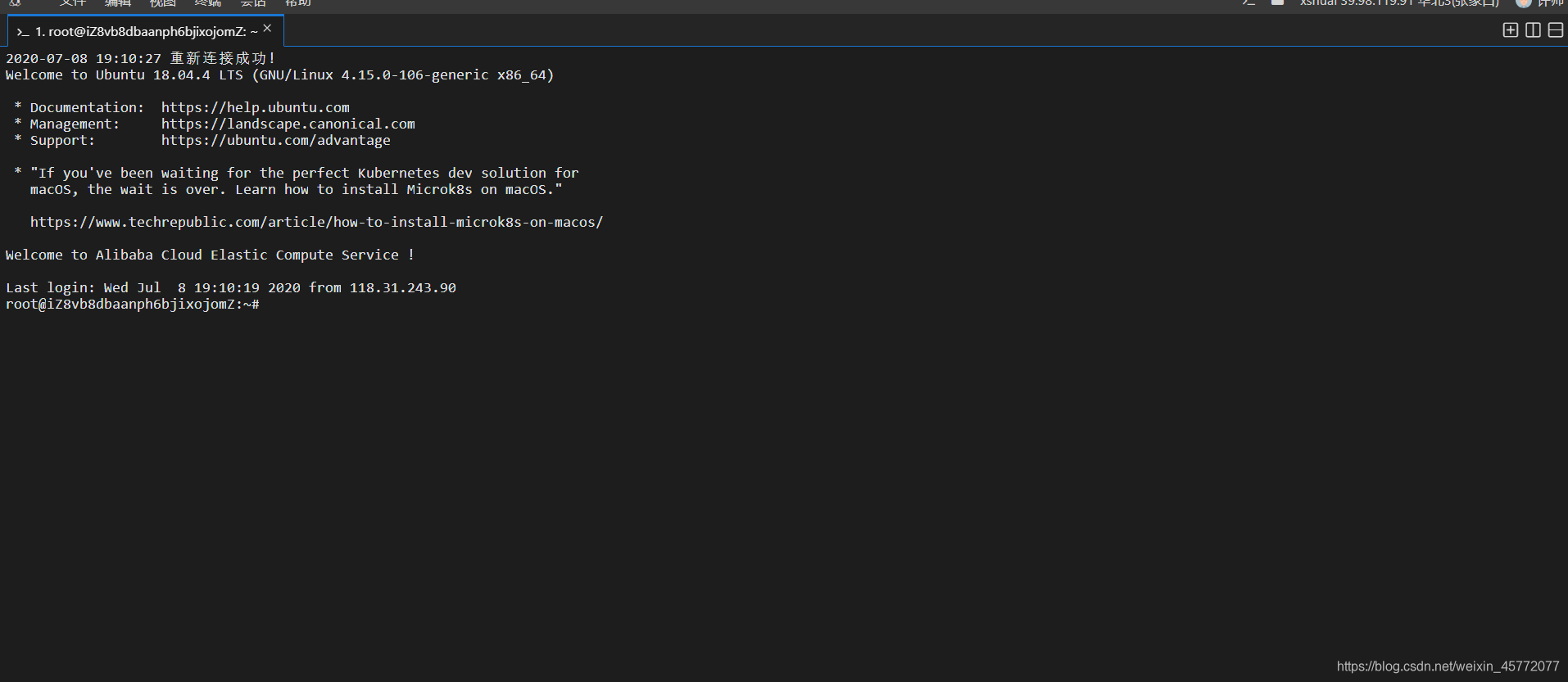
Task: Open the 文件 (File) menu
Action: tap(73, 3)
